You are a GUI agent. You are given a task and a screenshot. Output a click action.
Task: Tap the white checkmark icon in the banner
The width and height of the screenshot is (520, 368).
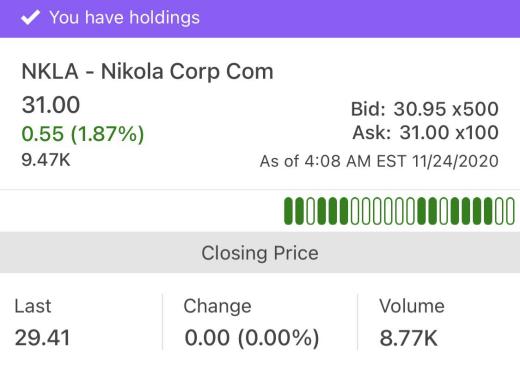(30, 17)
